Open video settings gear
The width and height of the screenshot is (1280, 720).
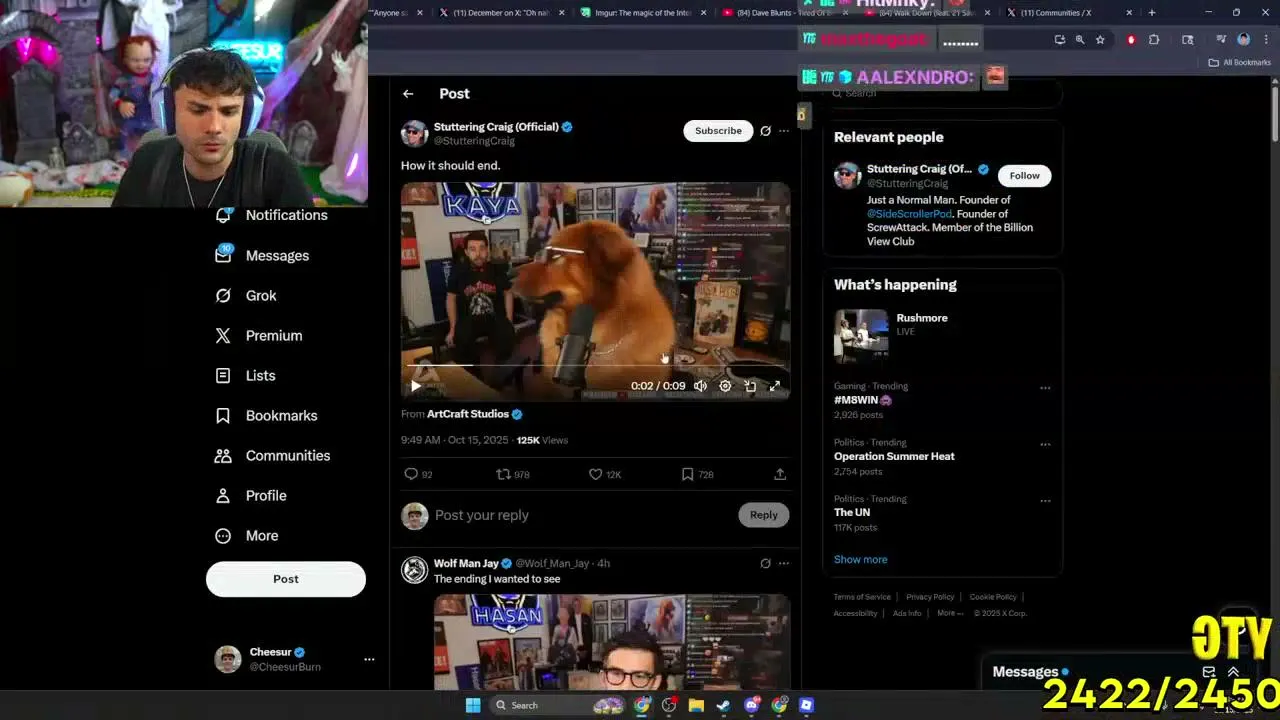[x=725, y=386]
